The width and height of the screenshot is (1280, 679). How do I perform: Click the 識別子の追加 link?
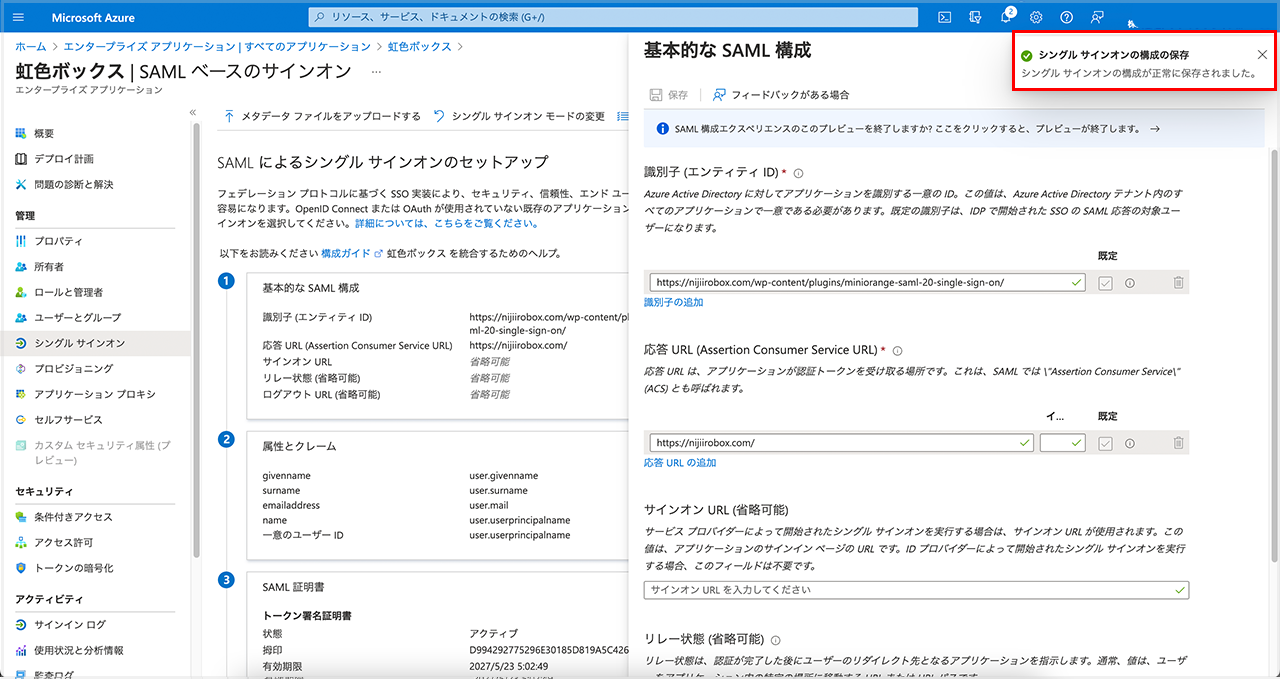(x=673, y=302)
